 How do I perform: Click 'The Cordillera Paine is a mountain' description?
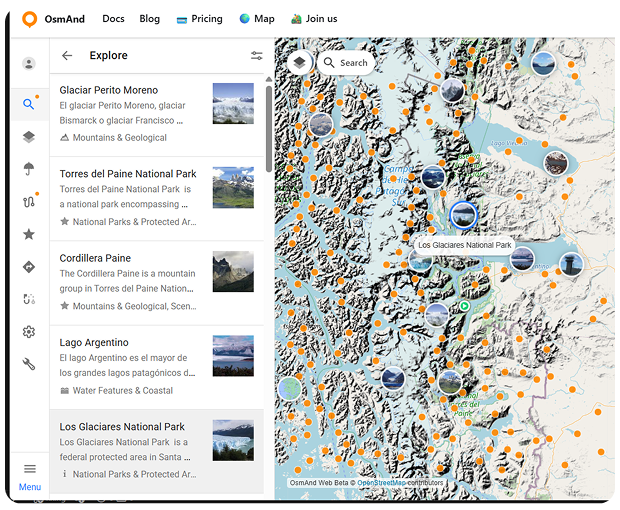127,274
